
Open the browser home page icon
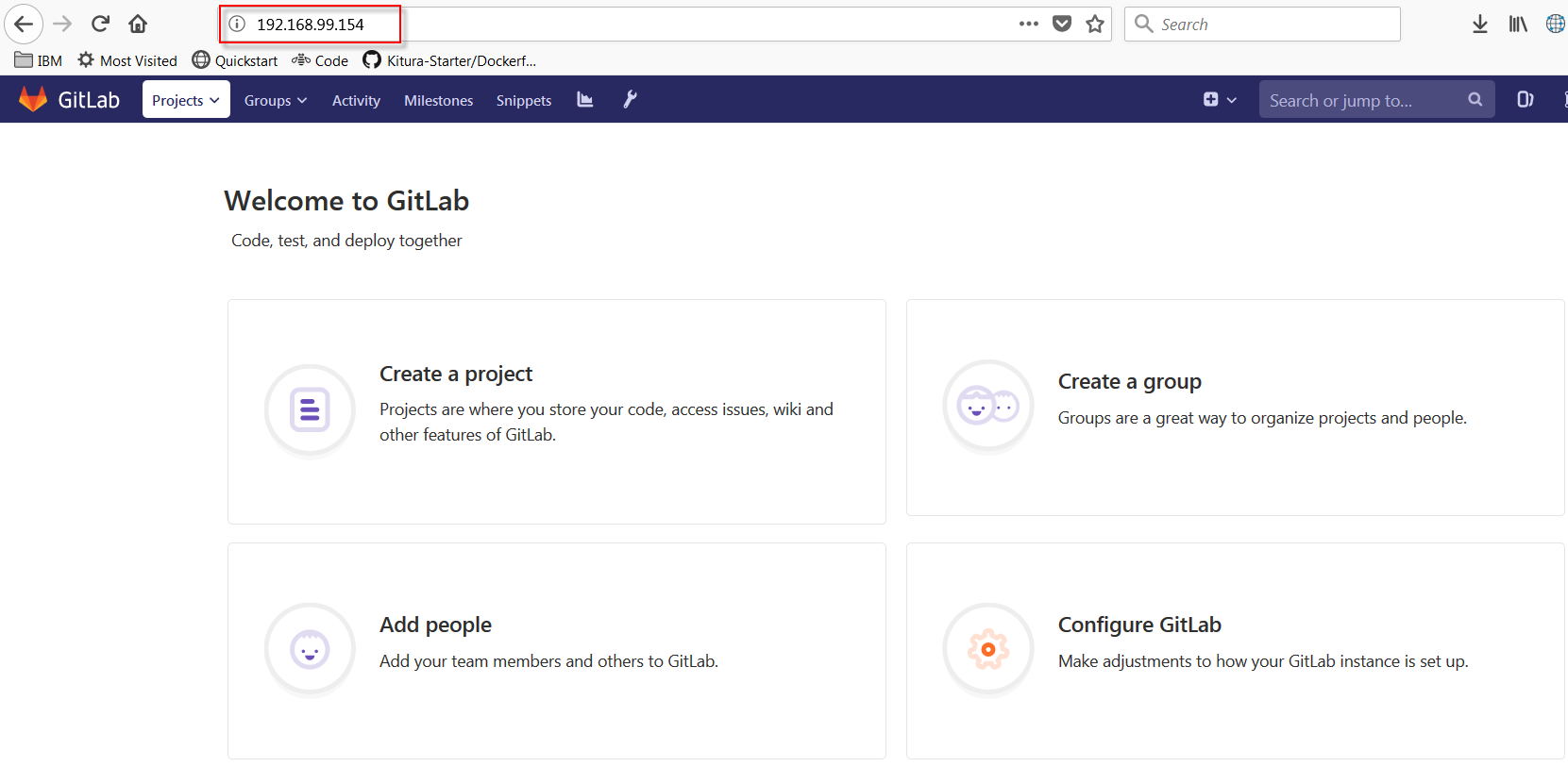[138, 24]
